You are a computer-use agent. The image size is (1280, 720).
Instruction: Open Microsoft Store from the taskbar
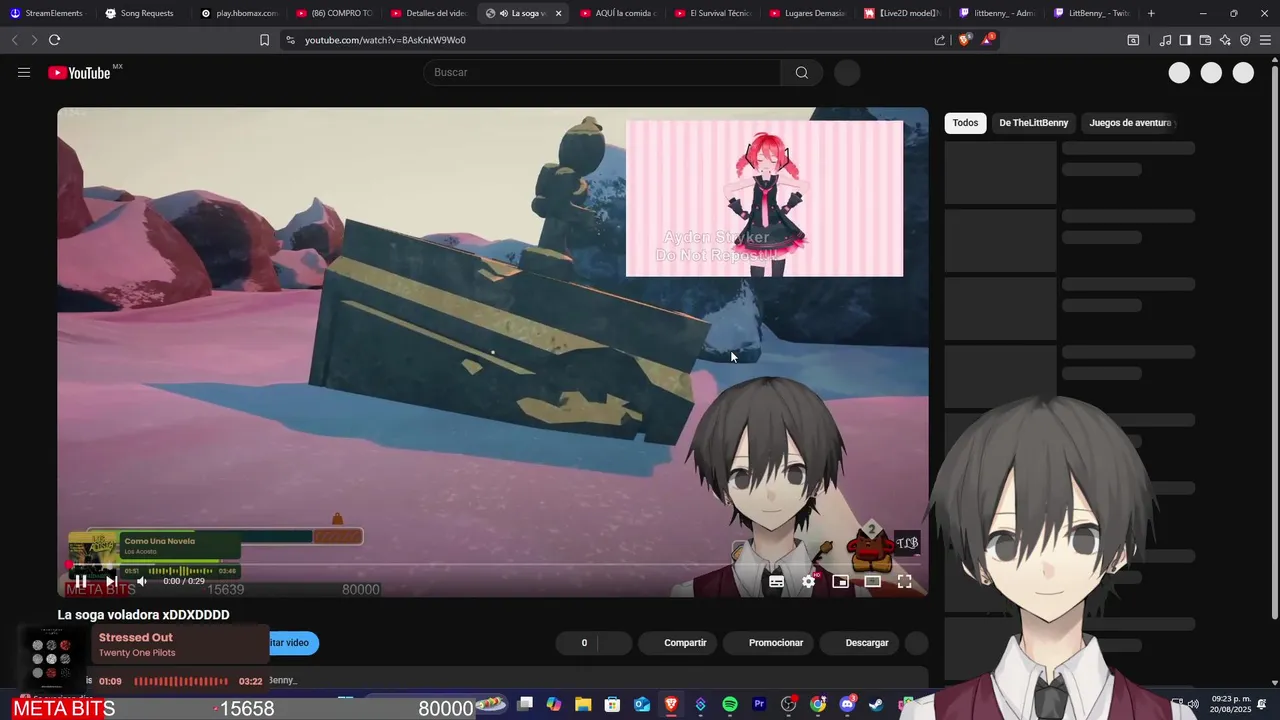click(x=612, y=705)
